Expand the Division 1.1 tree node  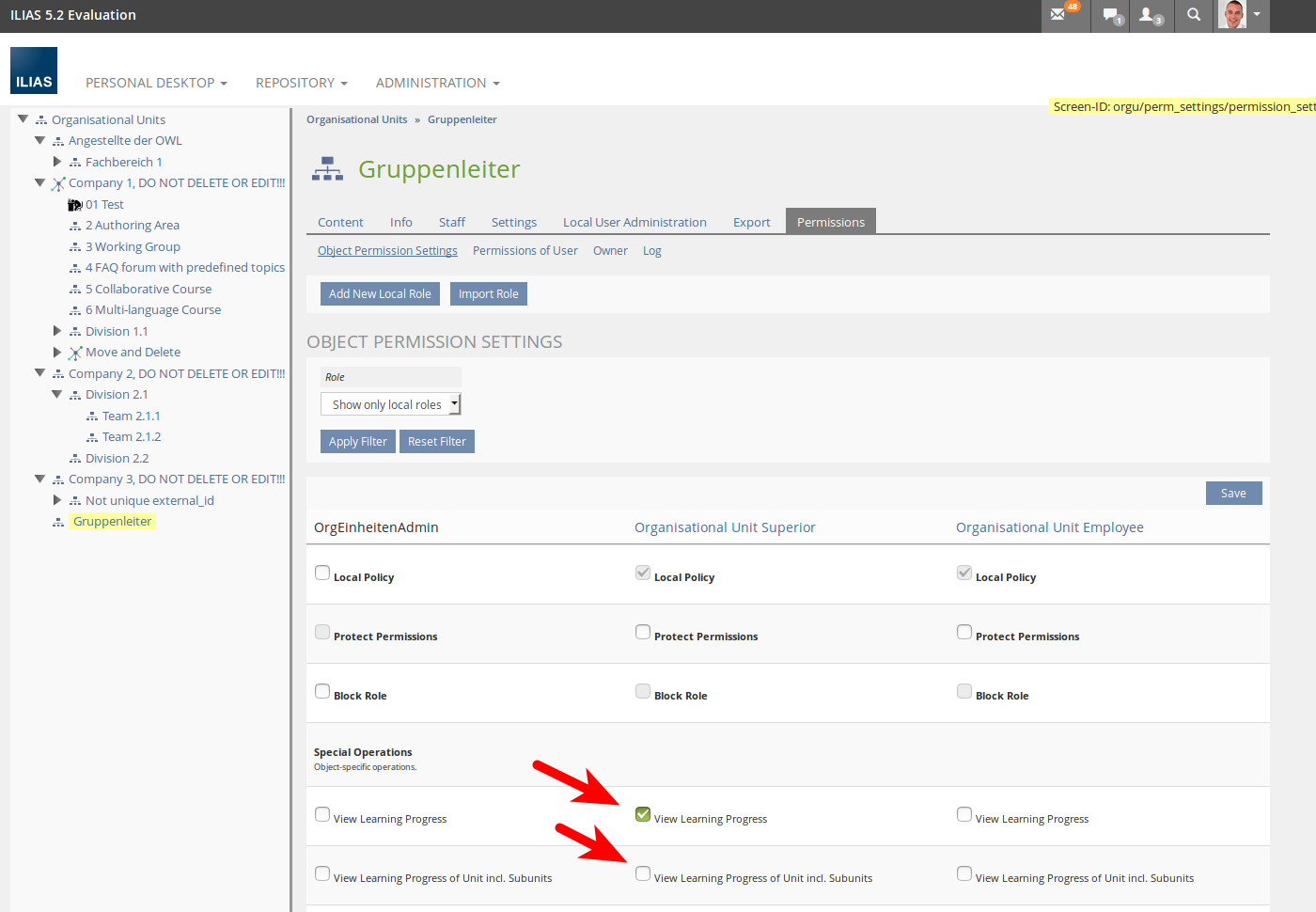(57, 331)
